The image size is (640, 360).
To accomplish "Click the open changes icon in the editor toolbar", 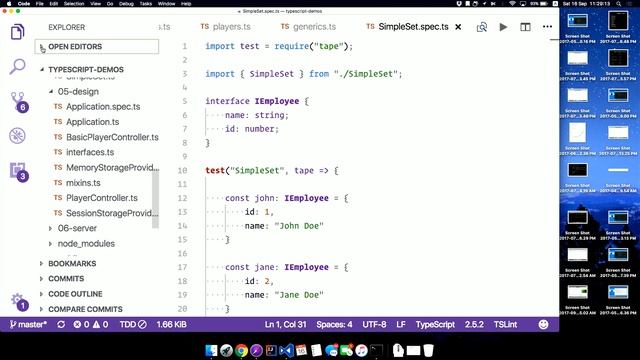I will point(482,27).
